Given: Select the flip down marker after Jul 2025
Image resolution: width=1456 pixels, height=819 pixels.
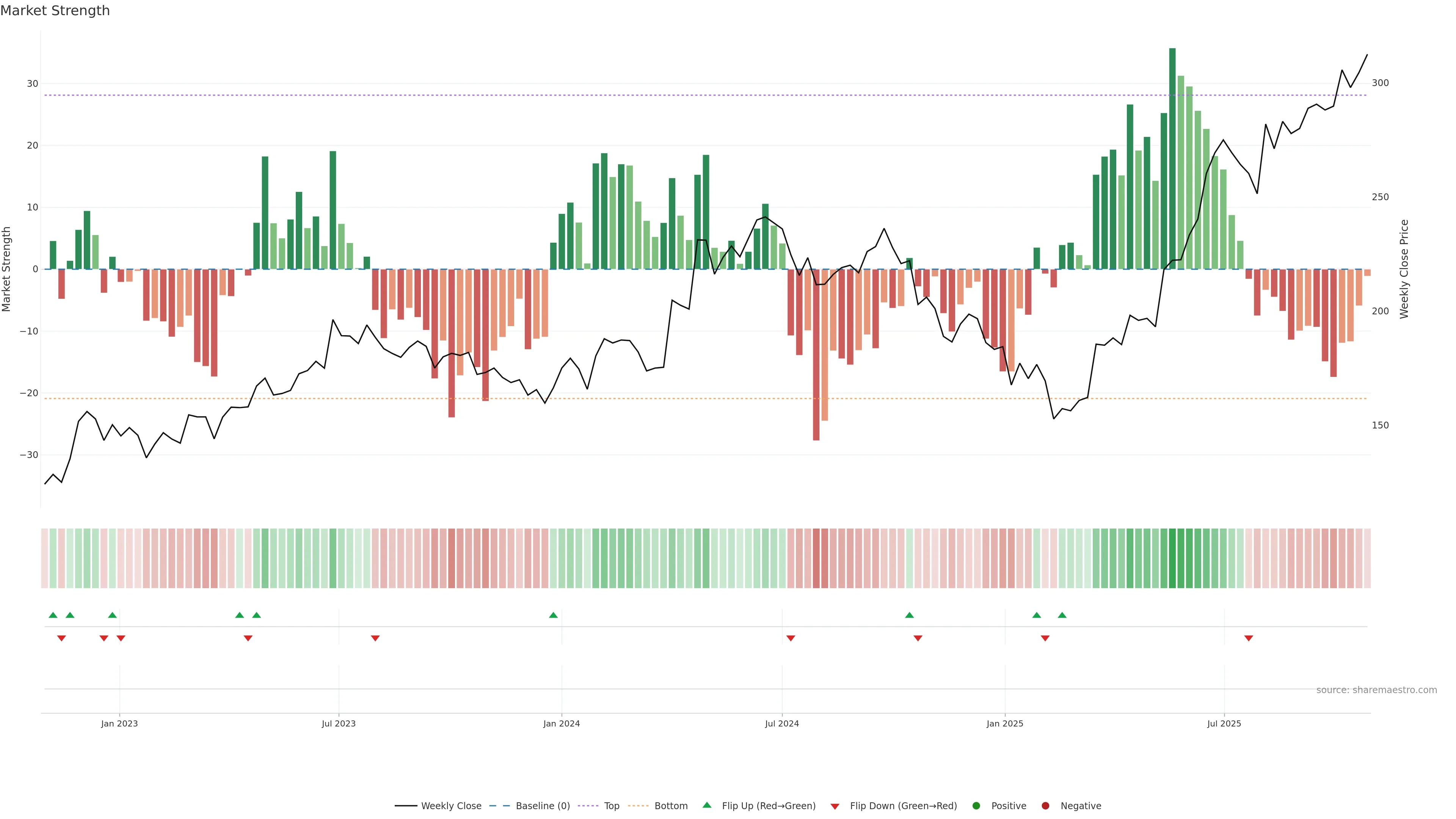Looking at the screenshot, I should pyautogui.click(x=1249, y=638).
